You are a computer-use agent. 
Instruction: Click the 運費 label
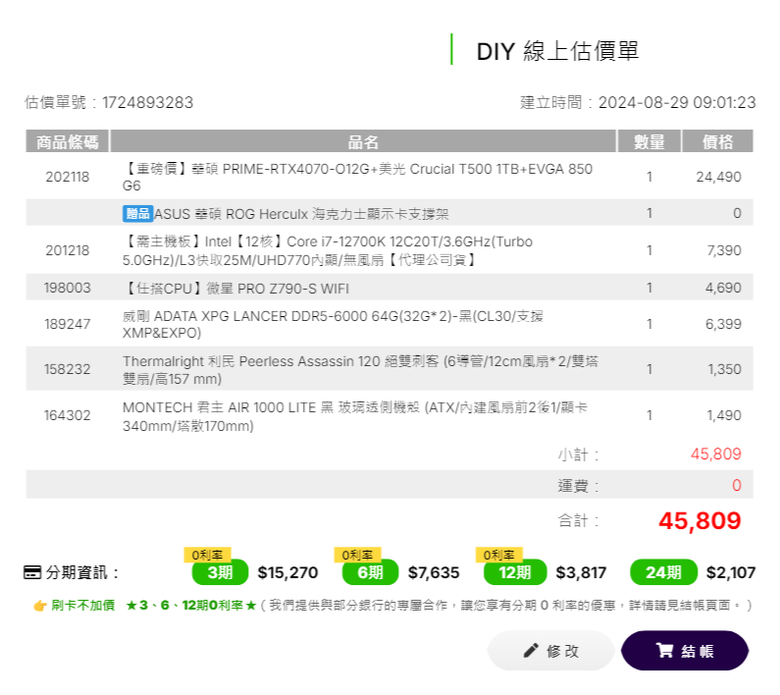[578, 486]
